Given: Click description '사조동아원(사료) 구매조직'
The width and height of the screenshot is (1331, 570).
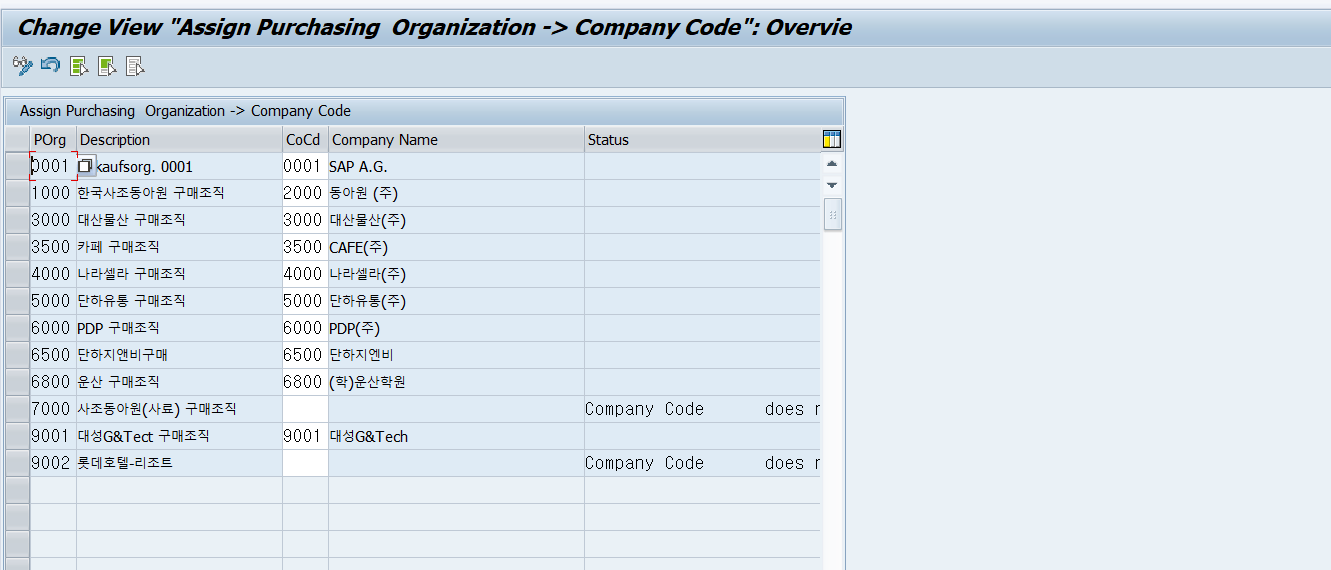Looking at the screenshot, I should pyautogui.click(x=157, y=409).
